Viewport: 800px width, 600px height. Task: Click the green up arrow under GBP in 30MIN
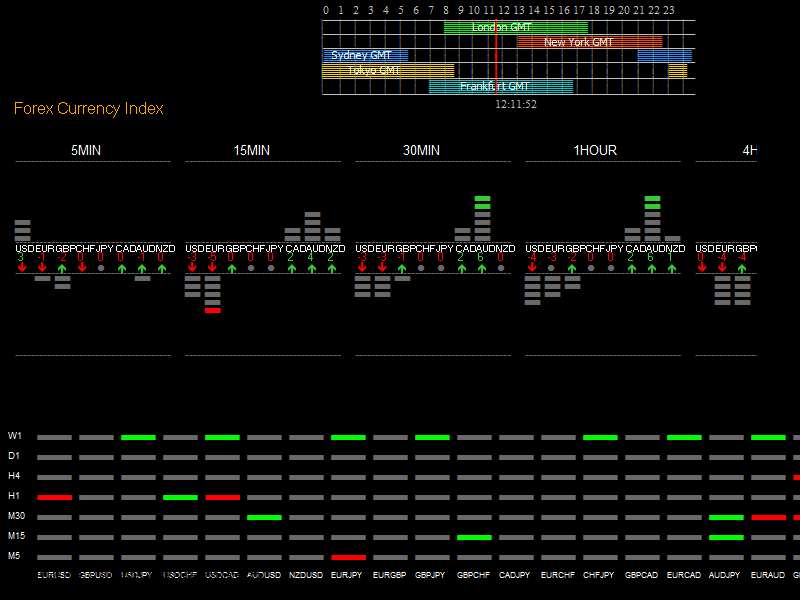tap(402, 268)
